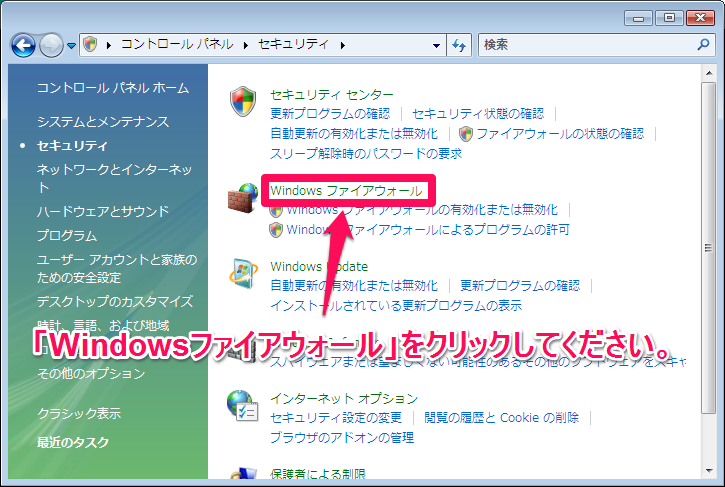Click 更新プログラムの確認 under Windows Update
Viewport: 725px width, 487px height.
520,286
